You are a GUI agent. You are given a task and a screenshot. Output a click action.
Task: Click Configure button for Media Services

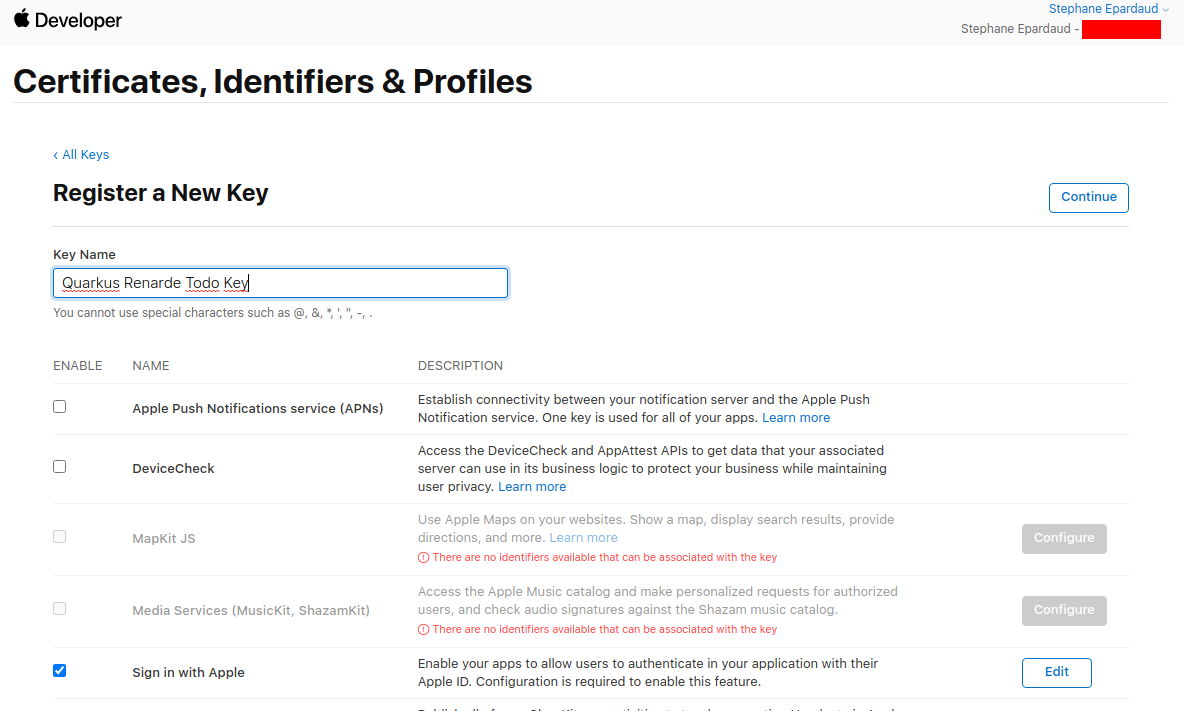pos(1064,610)
